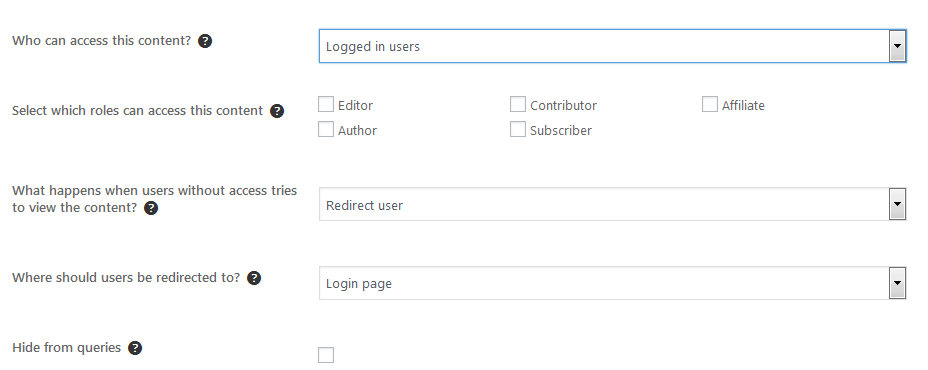Click the 'Author' checkbox label text

[x=357, y=130]
